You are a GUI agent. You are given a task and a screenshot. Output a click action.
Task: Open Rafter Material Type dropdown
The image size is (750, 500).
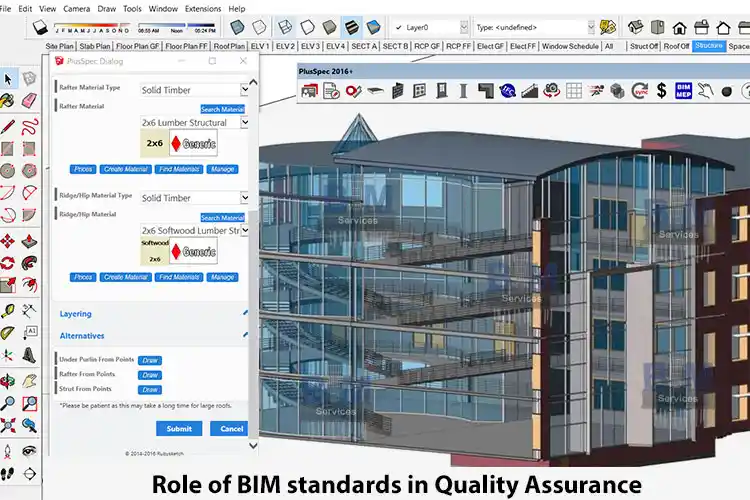pos(244,89)
